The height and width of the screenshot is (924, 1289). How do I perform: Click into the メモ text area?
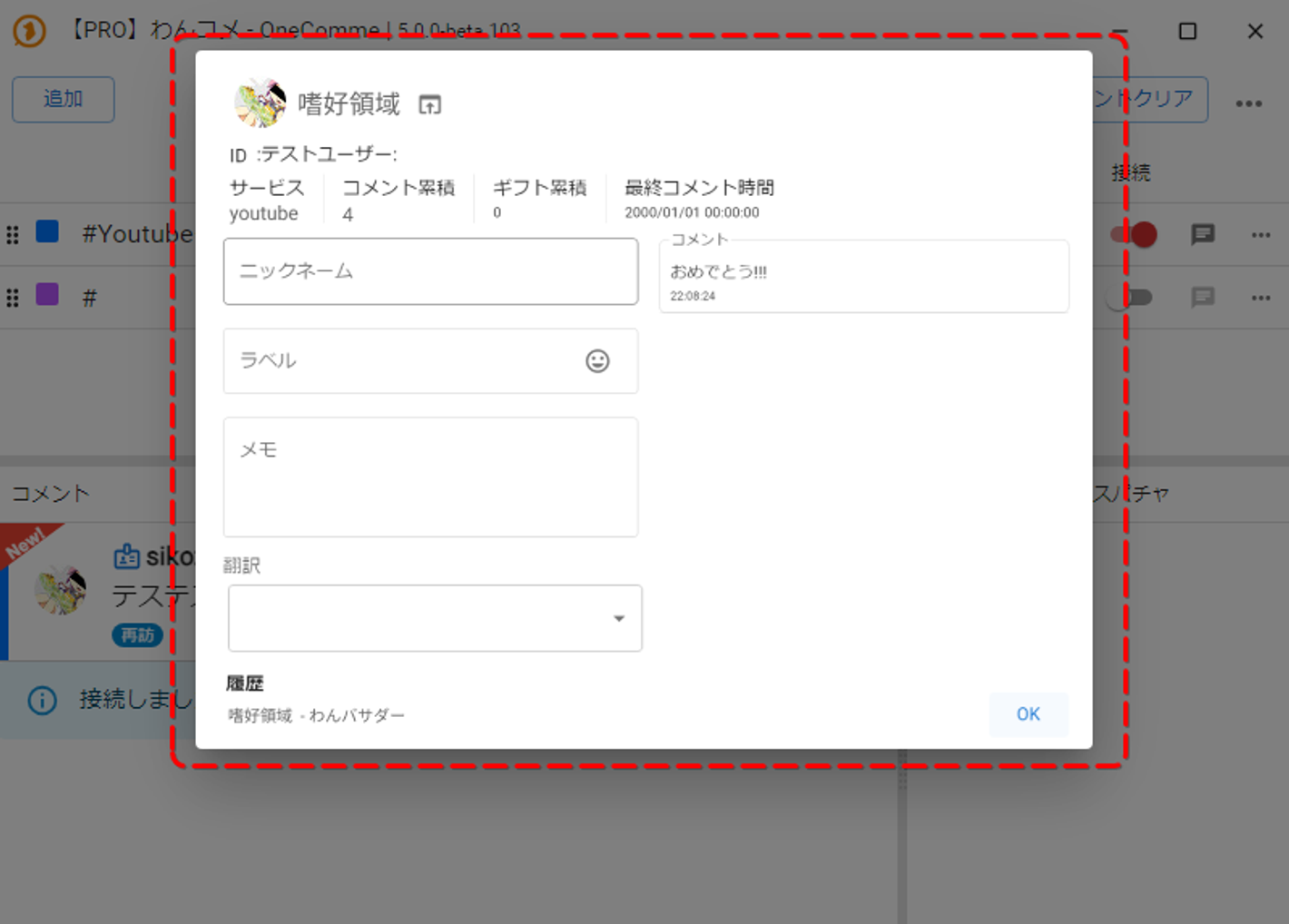(430, 477)
